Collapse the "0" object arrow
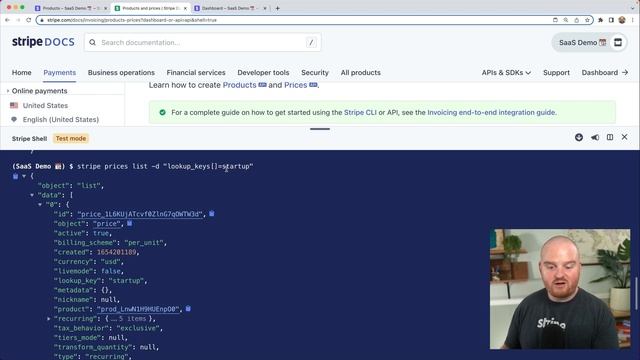This screenshot has width=640, height=360. (40, 204)
